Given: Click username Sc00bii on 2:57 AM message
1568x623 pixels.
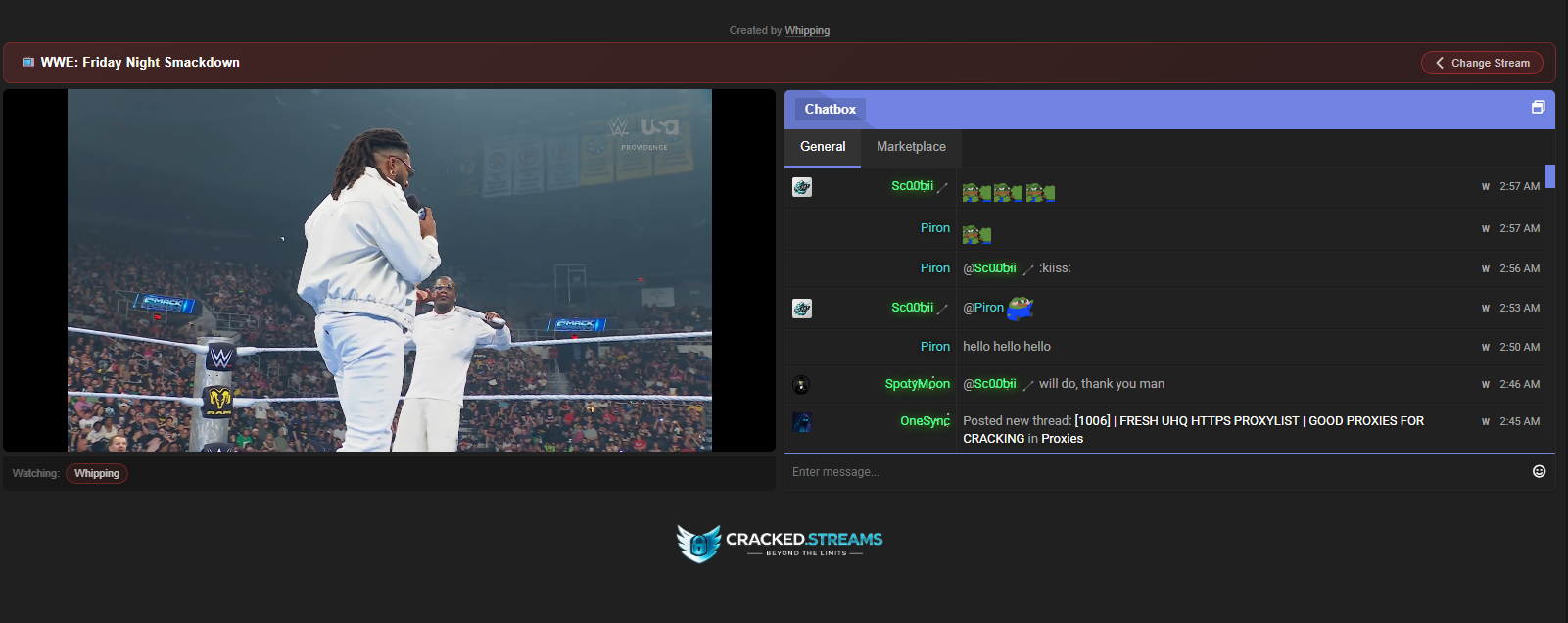Looking at the screenshot, I should [912, 186].
